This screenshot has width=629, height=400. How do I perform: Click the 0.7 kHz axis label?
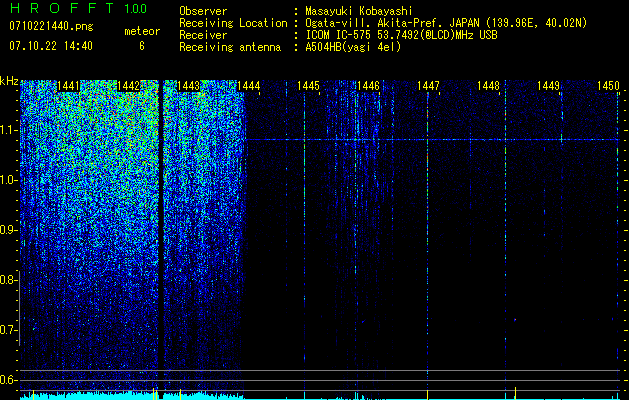click(8, 330)
